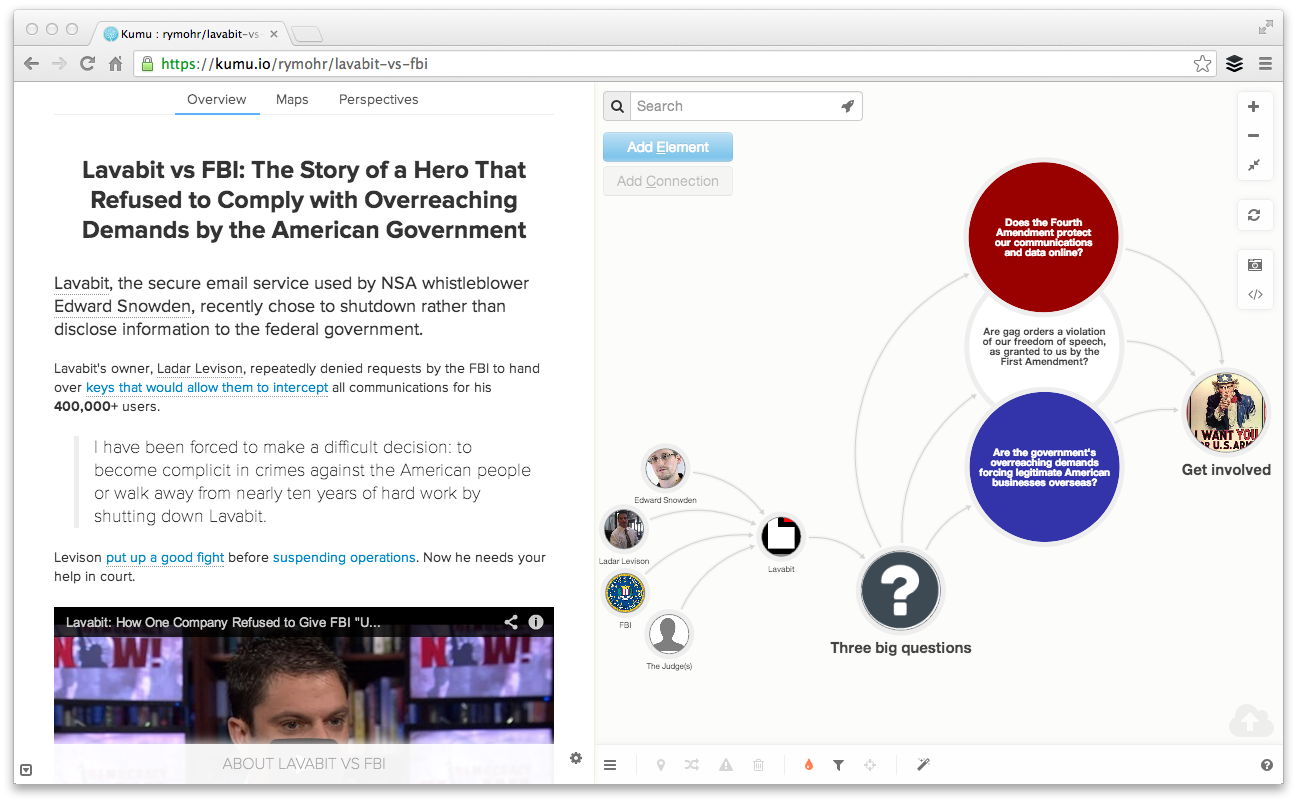Take a map screenshot with camera icon
This screenshot has width=1297, height=804.
point(1254,265)
